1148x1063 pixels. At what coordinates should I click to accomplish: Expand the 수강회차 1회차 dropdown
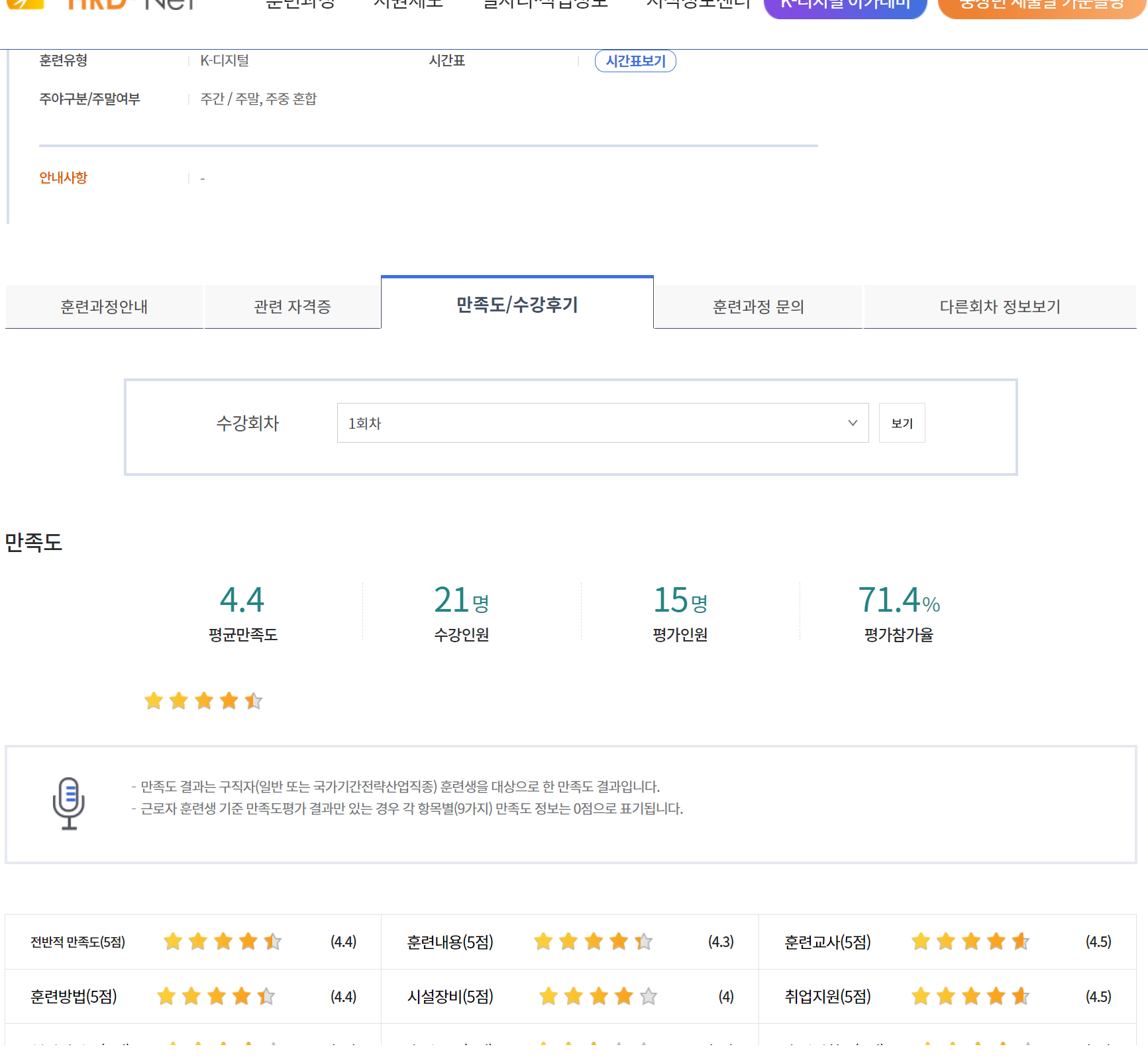[x=603, y=423]
